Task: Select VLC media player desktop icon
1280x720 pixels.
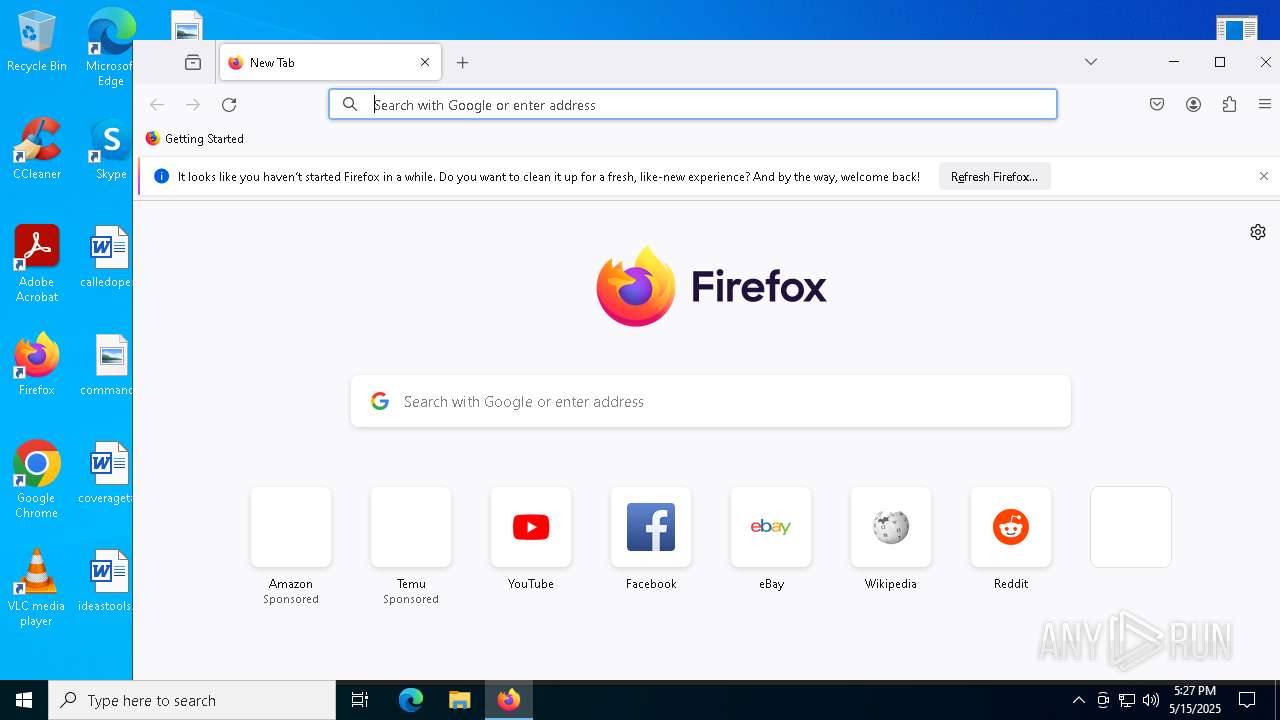Action: (x=37, y=588)
